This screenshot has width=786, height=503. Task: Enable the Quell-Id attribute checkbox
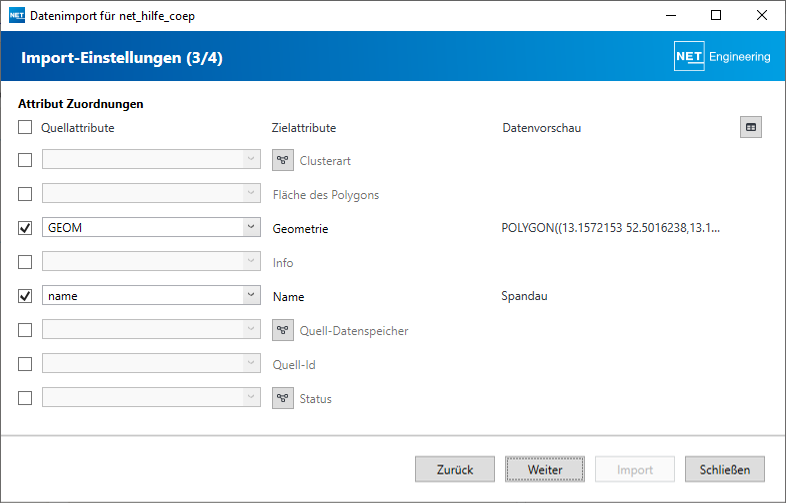point(25,364)
